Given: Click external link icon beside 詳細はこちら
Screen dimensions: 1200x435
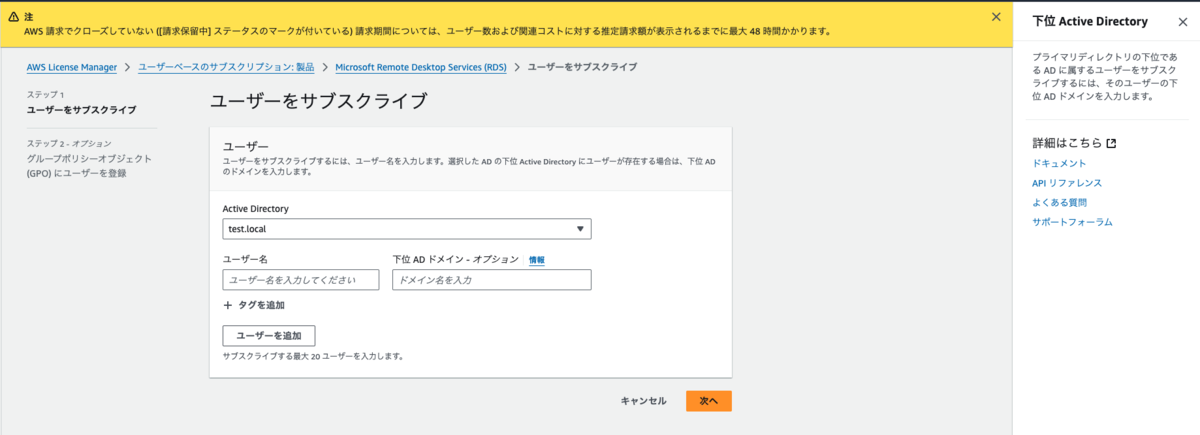Looking at the screenshot, I should tap(1111, 143).
